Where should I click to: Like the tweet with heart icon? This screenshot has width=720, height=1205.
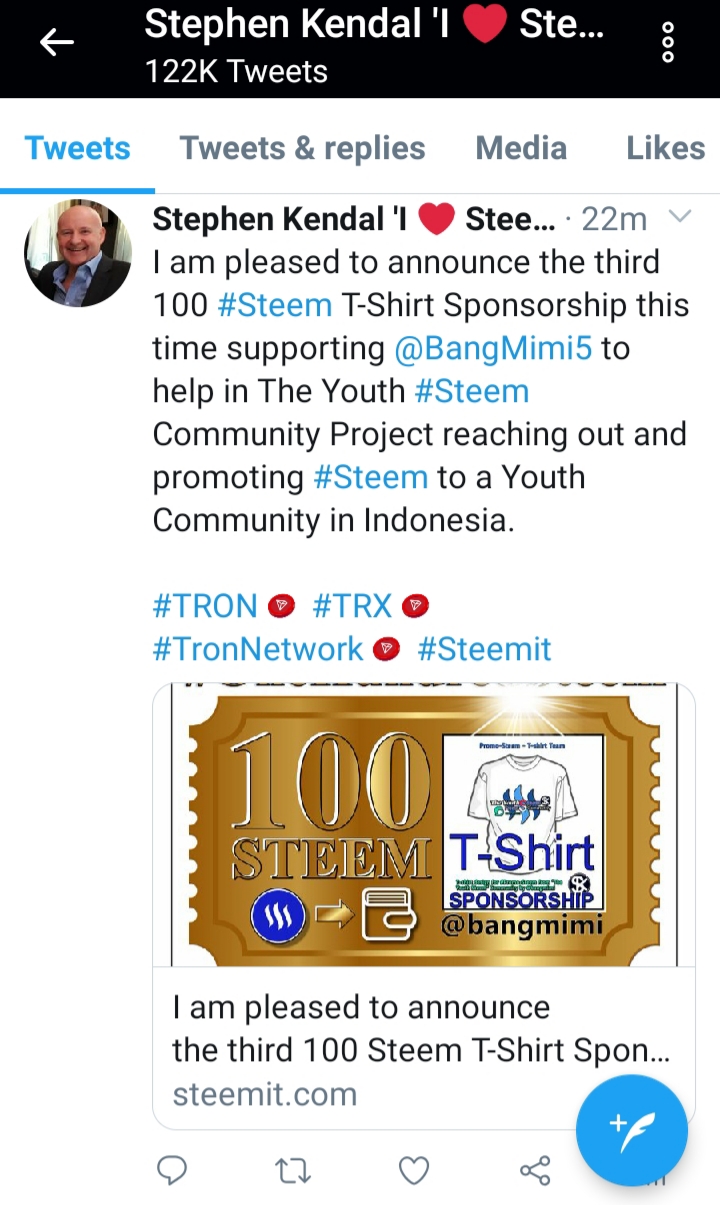414,1169
